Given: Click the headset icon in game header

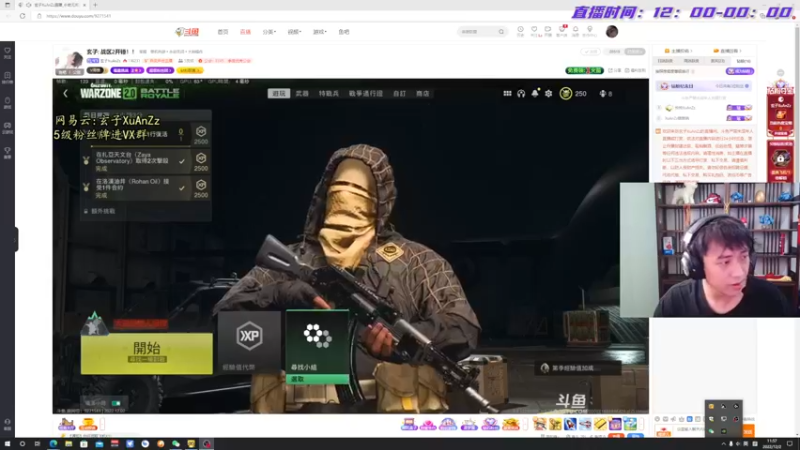Looking at the screenshot, I should point(521,93).
